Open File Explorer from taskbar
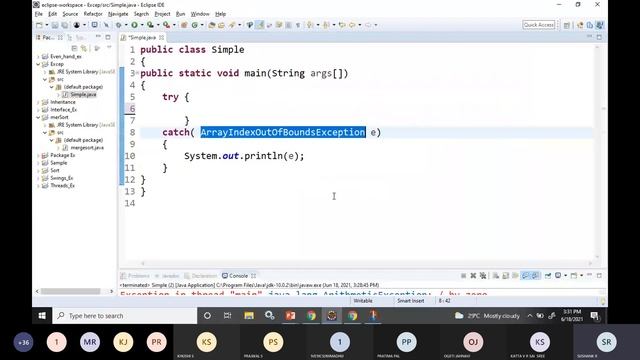This screenshot has height=360, width=640. (249, 316)
